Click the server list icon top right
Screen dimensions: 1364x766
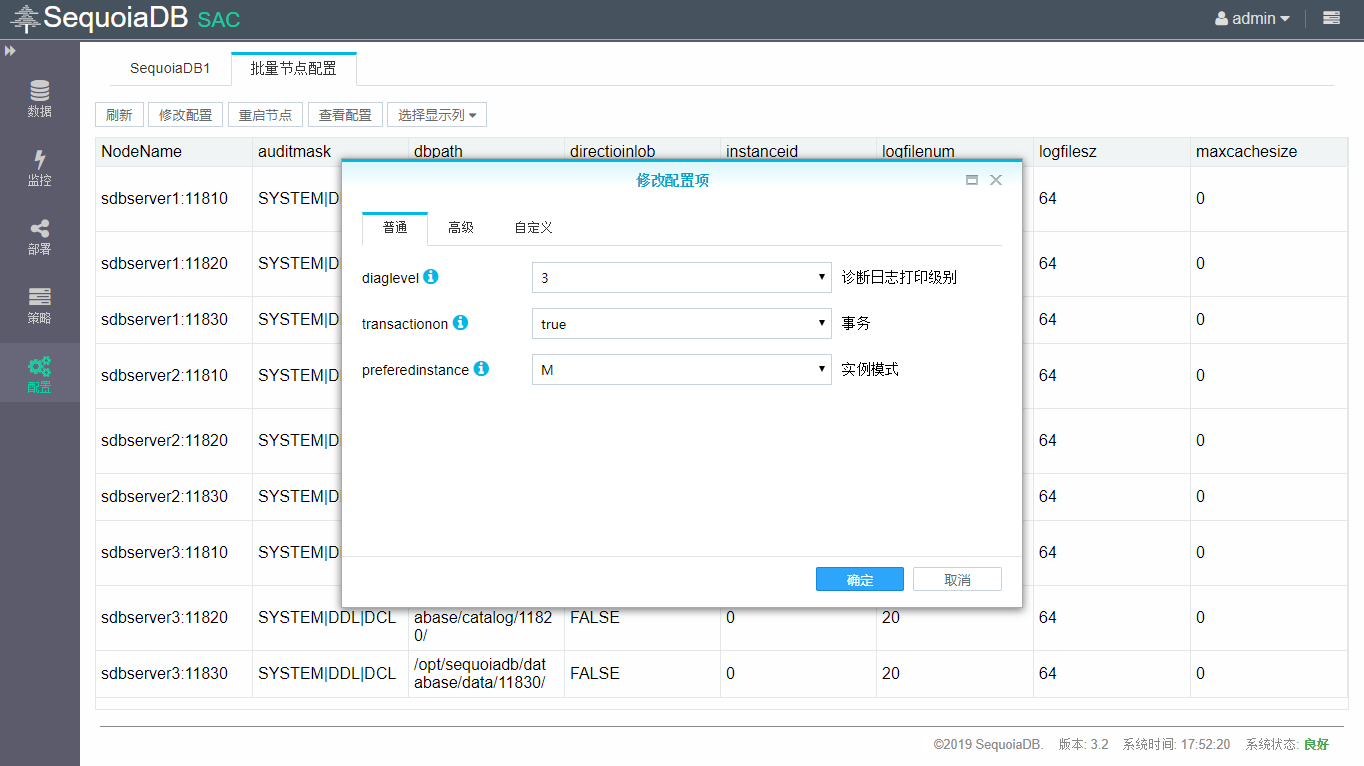(x=1331, y=18)
